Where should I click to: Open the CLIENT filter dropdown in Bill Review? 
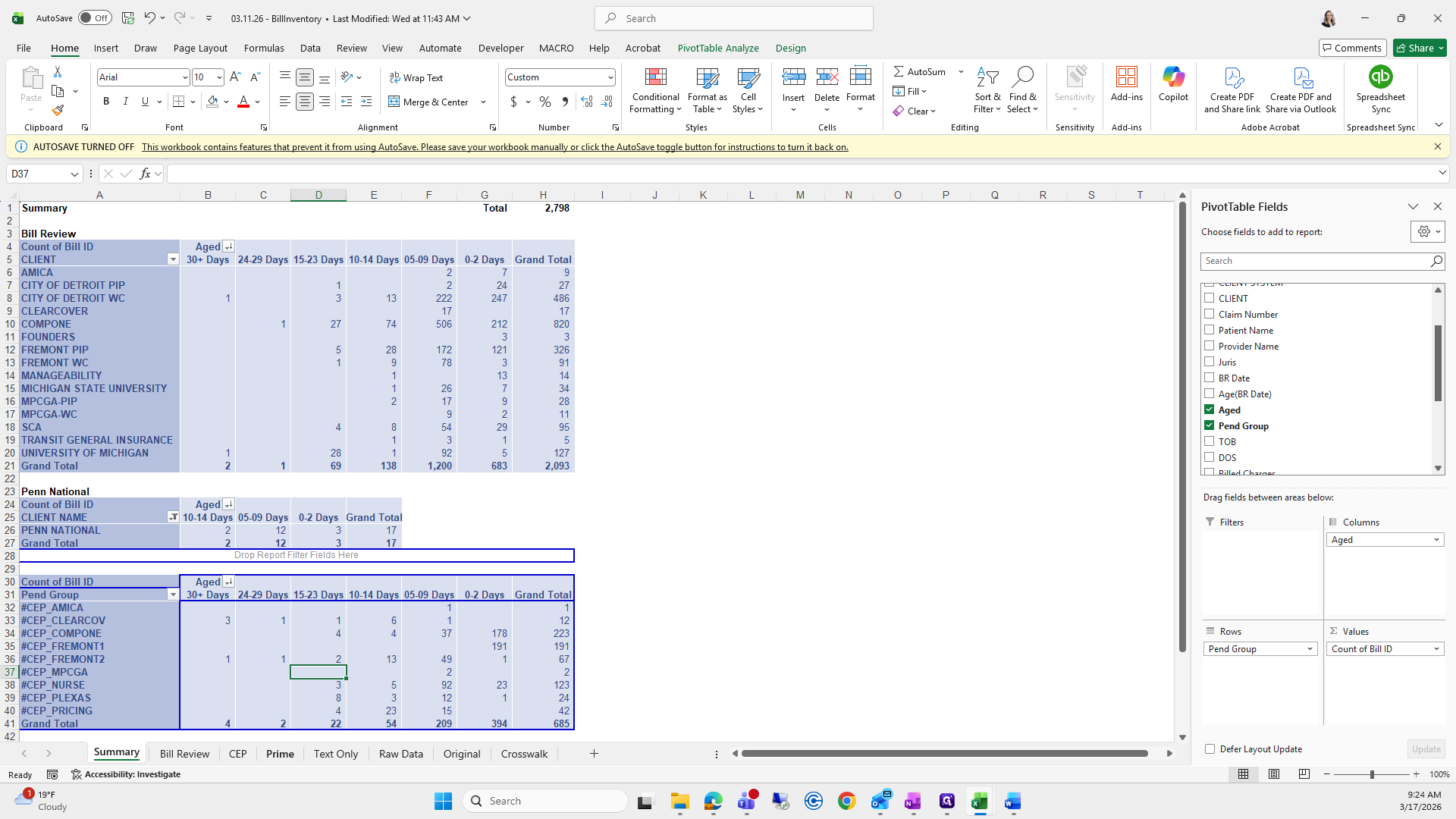coord(173,259)
